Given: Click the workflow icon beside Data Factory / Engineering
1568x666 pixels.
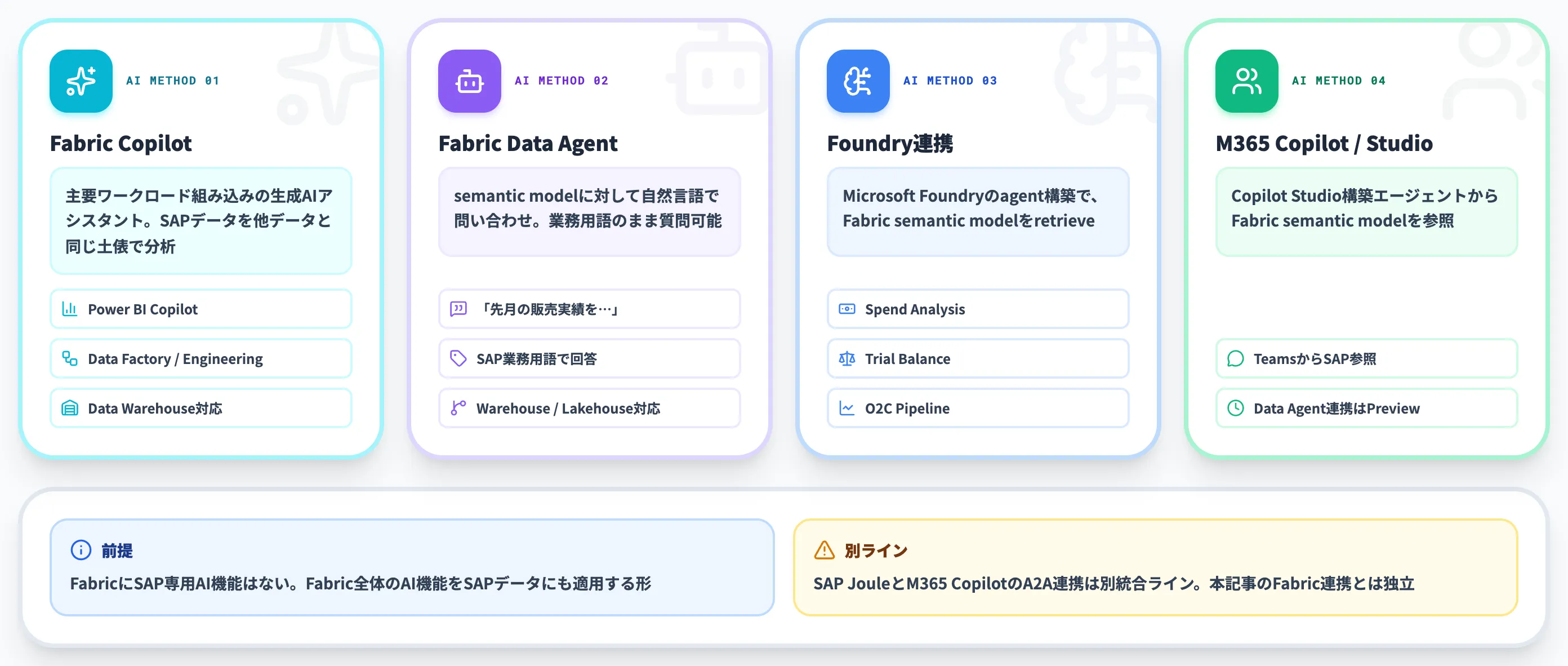Looking at the screenshot, I should point(70,358).
